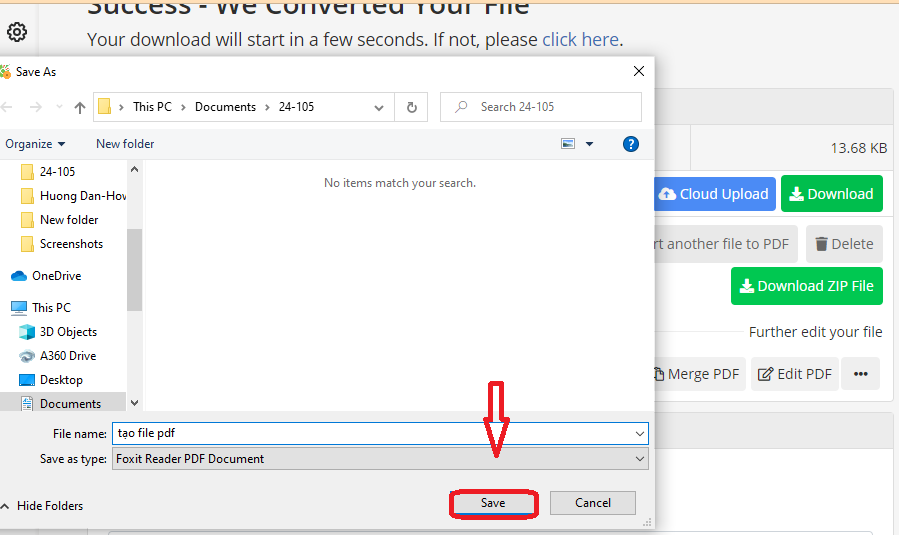This screenshot has height=535, width=899.
Task: Go up one folder level
Action: coord(80,107)
